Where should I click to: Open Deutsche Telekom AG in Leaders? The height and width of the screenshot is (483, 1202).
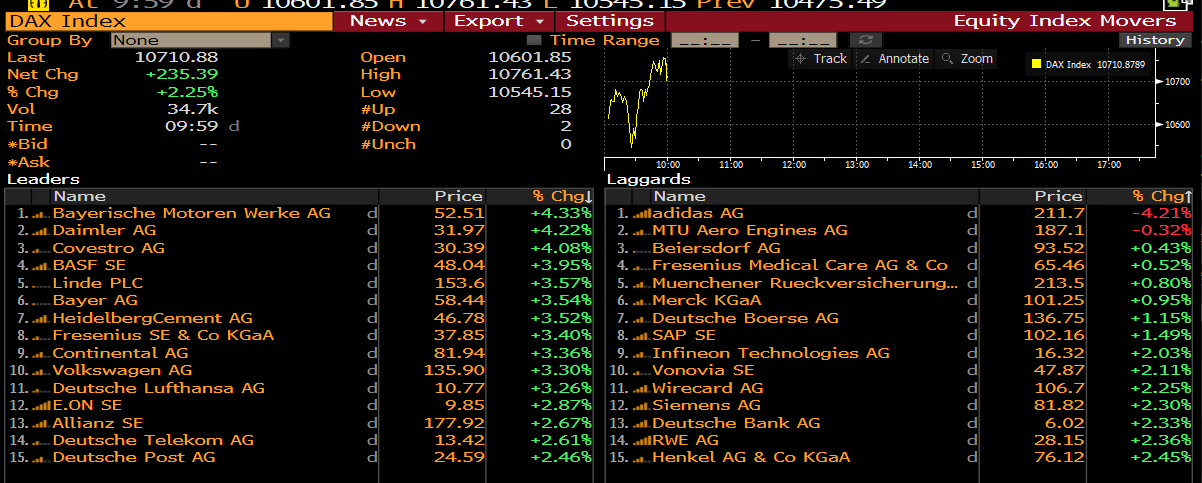click(x=153, y=440)
